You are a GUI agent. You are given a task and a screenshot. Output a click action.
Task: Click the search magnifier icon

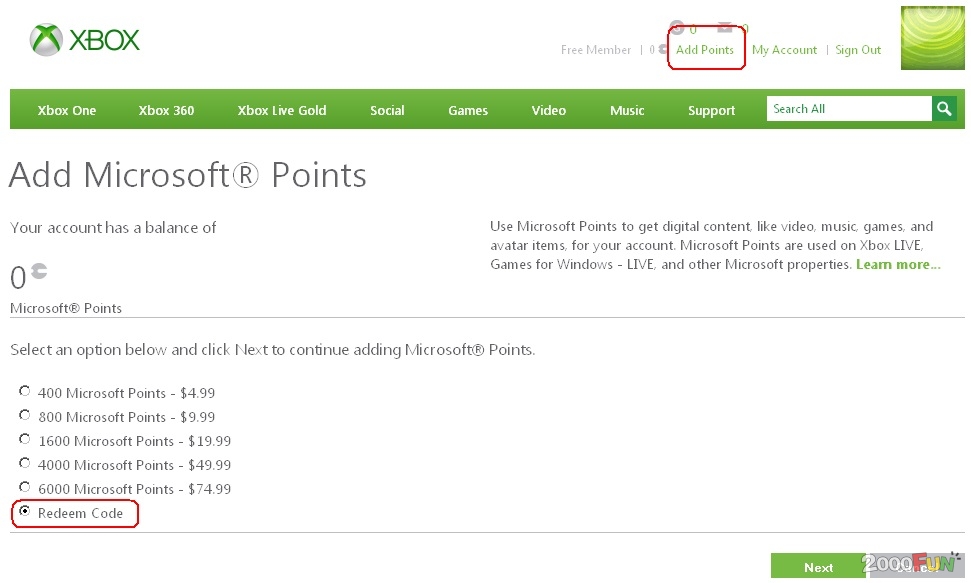[x=944, y=109]
